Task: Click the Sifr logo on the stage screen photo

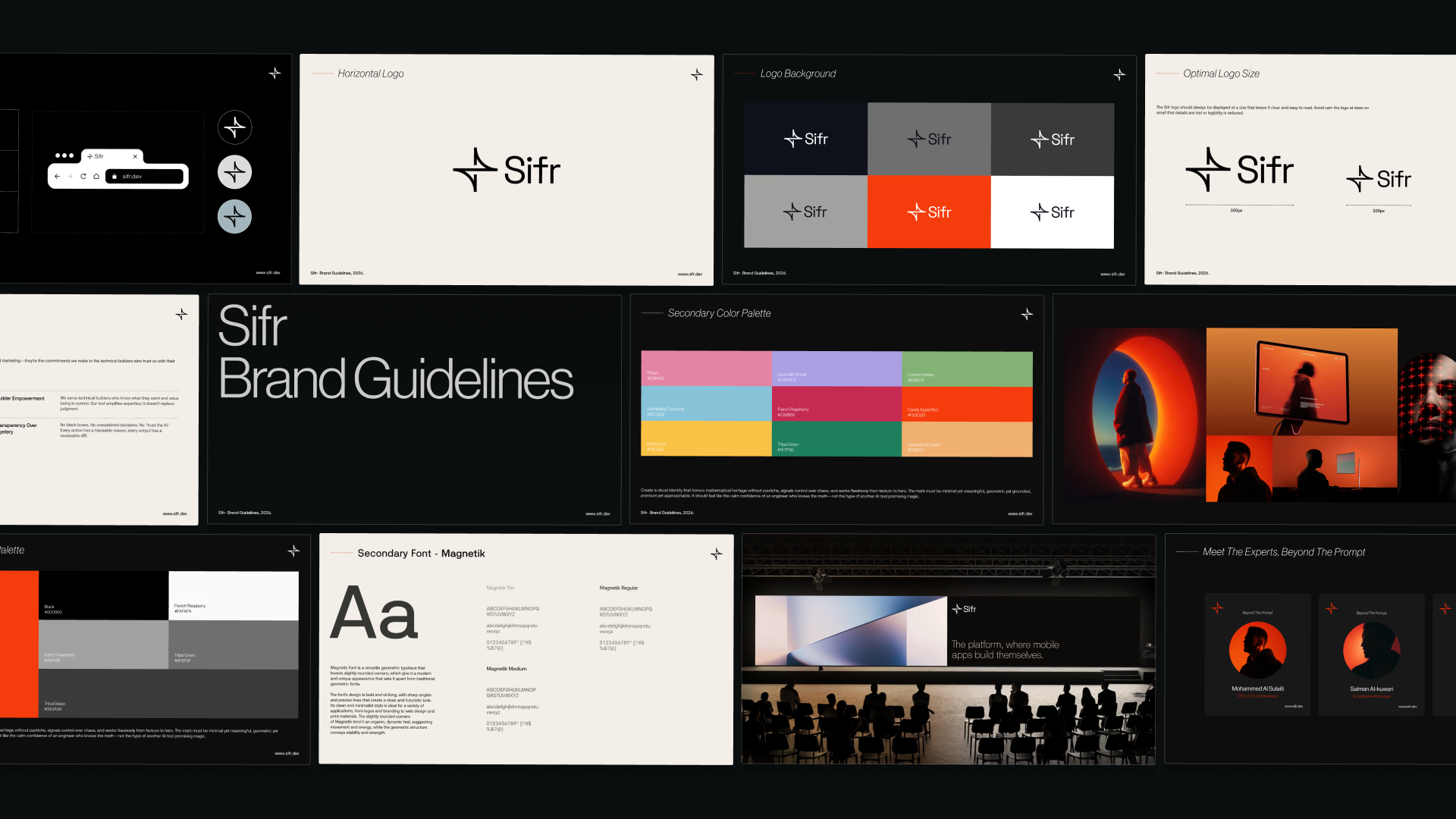Action: [964, 609]
